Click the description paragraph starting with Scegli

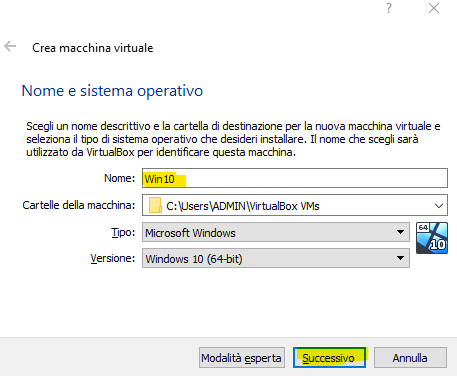pos(233,139)
